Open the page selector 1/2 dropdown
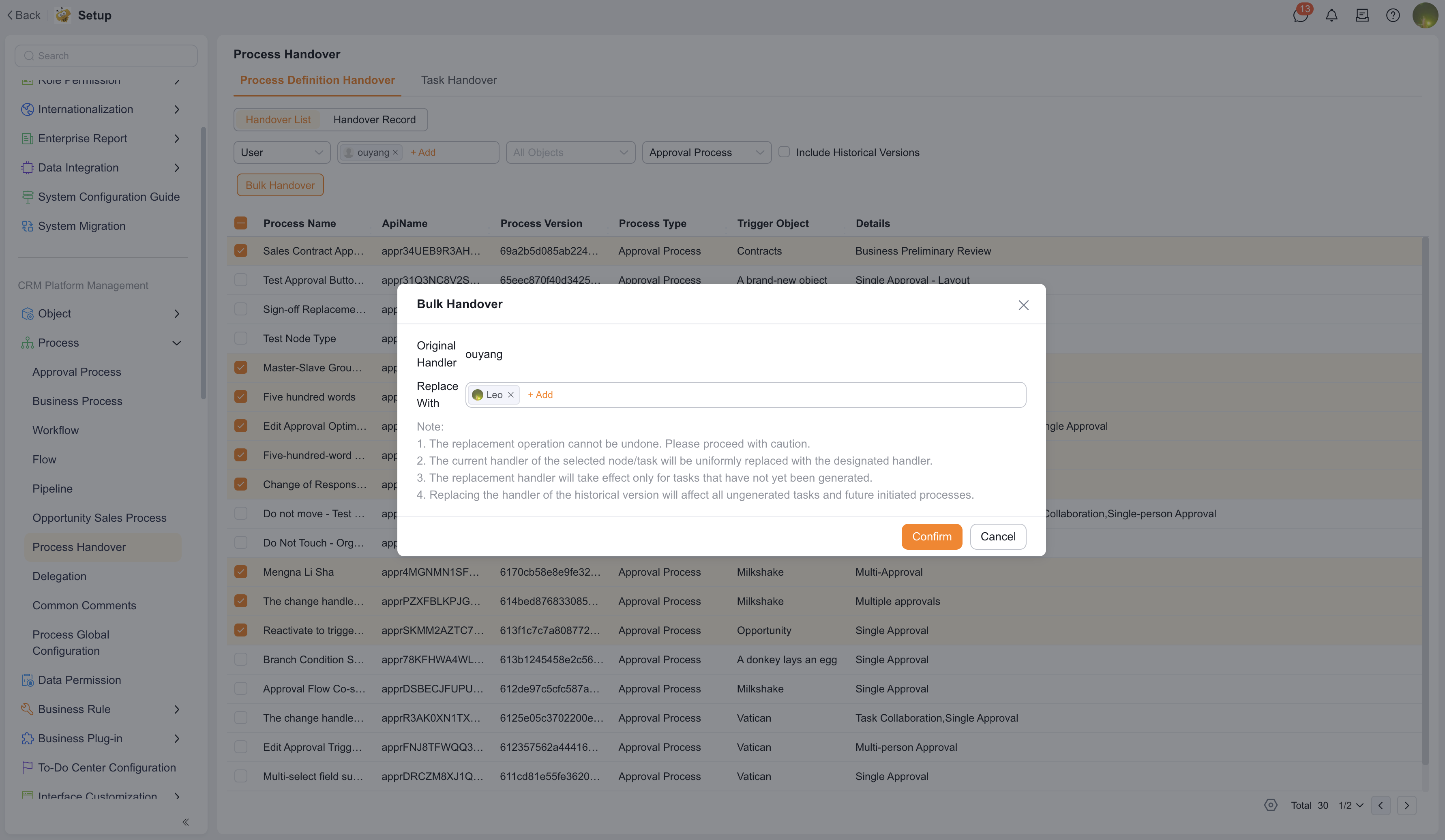Screen dimensions: 1445x840 click(1351, 806)
